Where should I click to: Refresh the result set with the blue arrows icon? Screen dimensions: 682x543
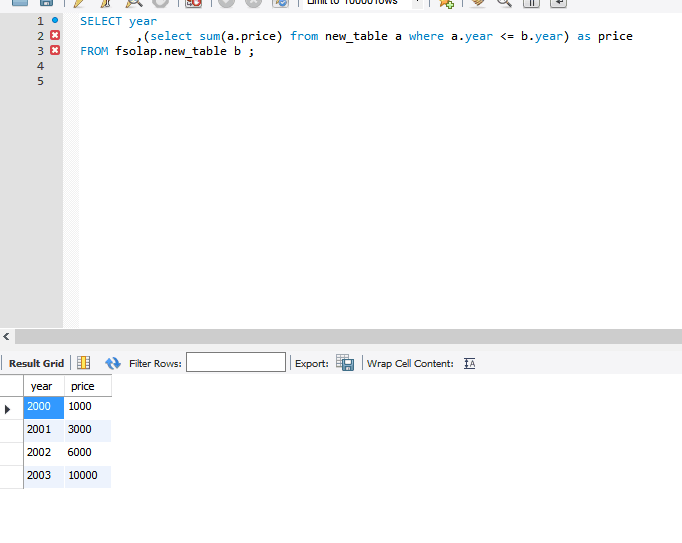click(113, 363)
